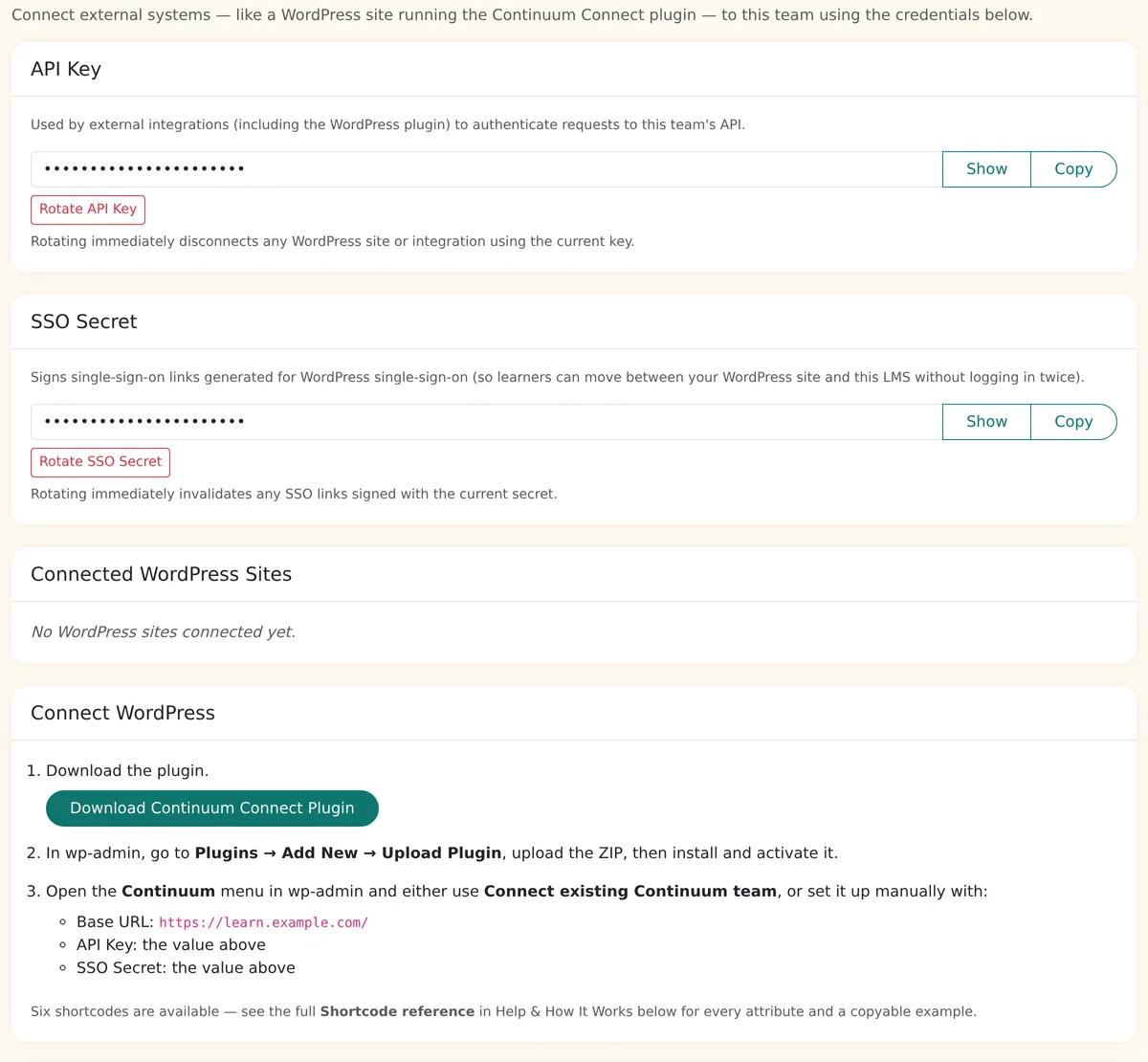Click the bold 'Shortcode reference' text
This screenshot has height=1062, width=1148.
(x=397, y=1011)
